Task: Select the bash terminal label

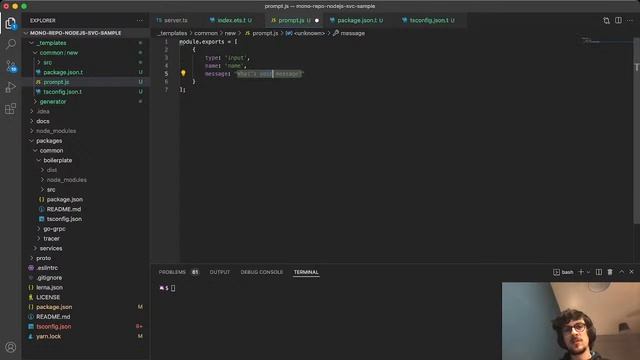Action: pos(563,272)
